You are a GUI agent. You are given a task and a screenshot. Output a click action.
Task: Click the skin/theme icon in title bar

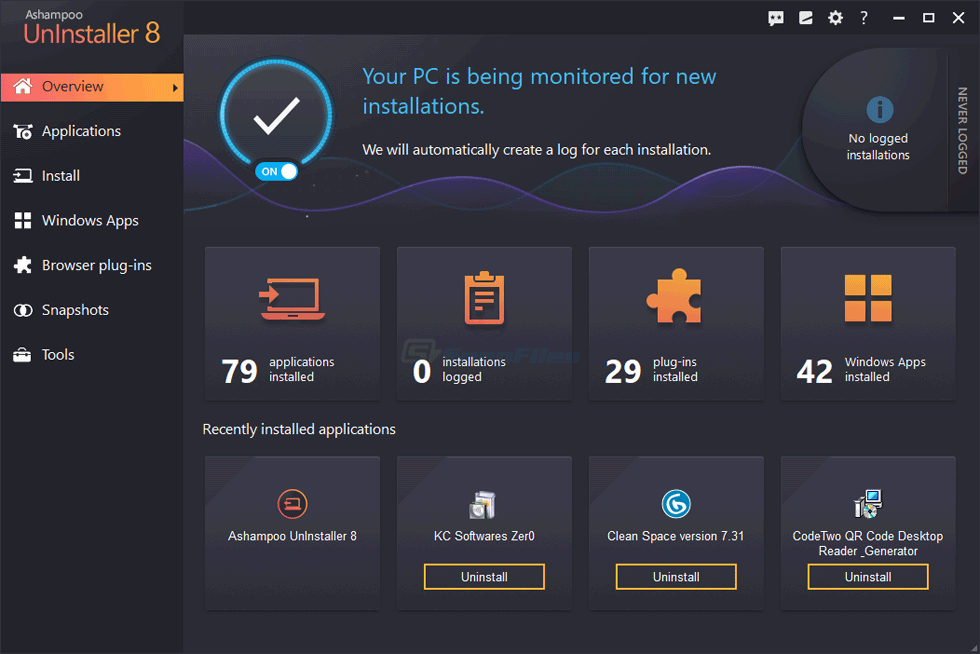click(x=806, y=18)
